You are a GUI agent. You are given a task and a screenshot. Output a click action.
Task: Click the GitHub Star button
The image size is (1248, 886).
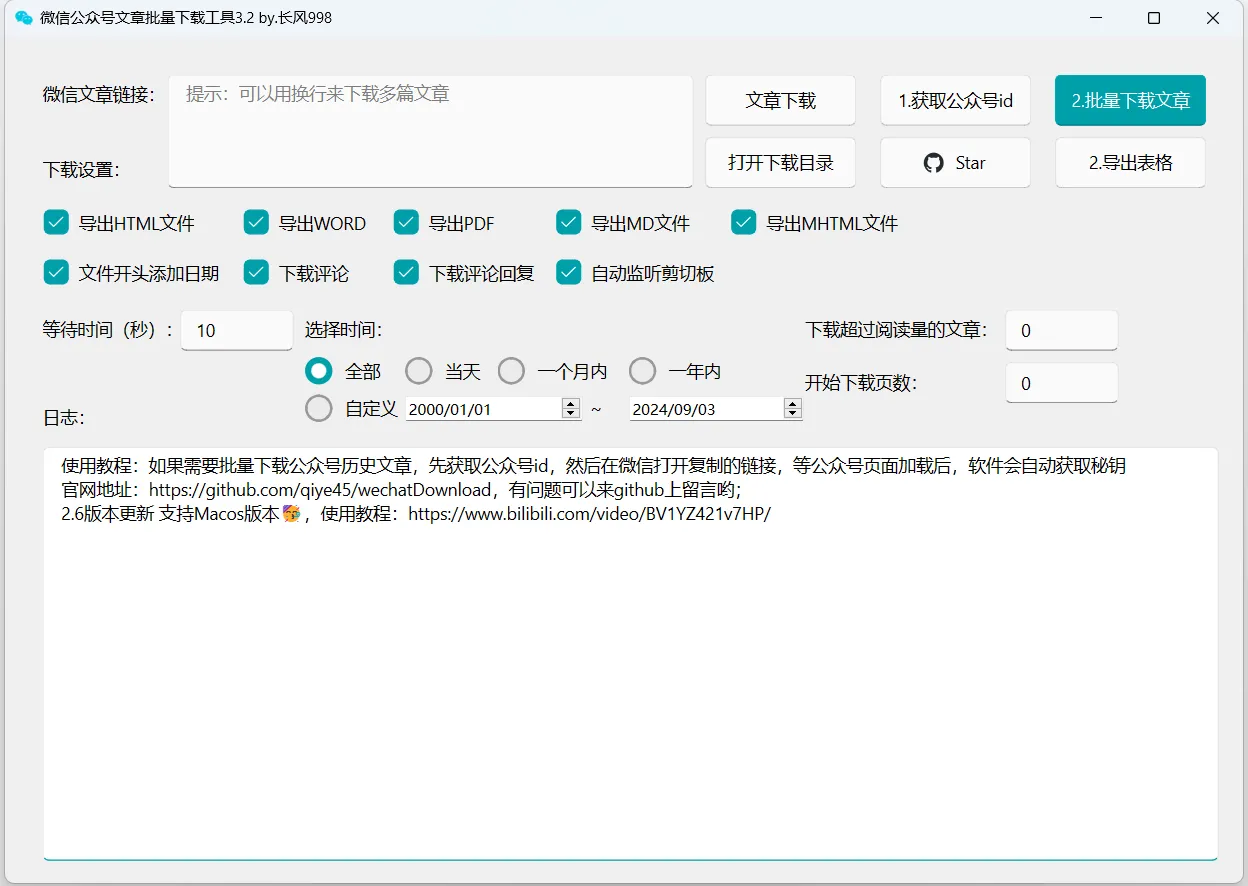955,163
